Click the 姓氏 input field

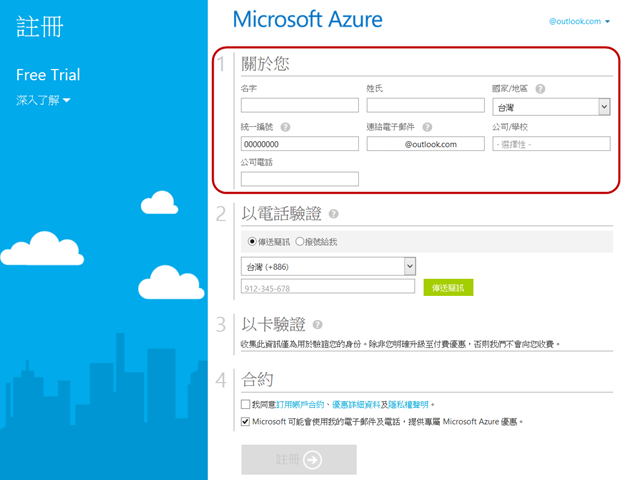(x=425, y=105)
